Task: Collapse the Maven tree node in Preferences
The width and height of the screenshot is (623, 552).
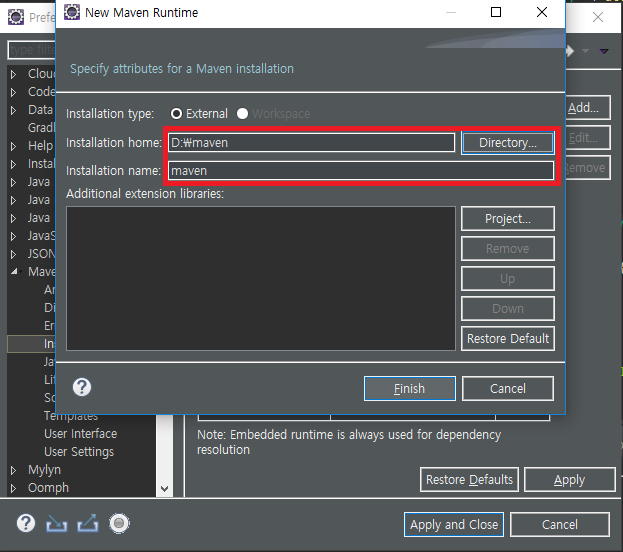Action: coord(14,272)
